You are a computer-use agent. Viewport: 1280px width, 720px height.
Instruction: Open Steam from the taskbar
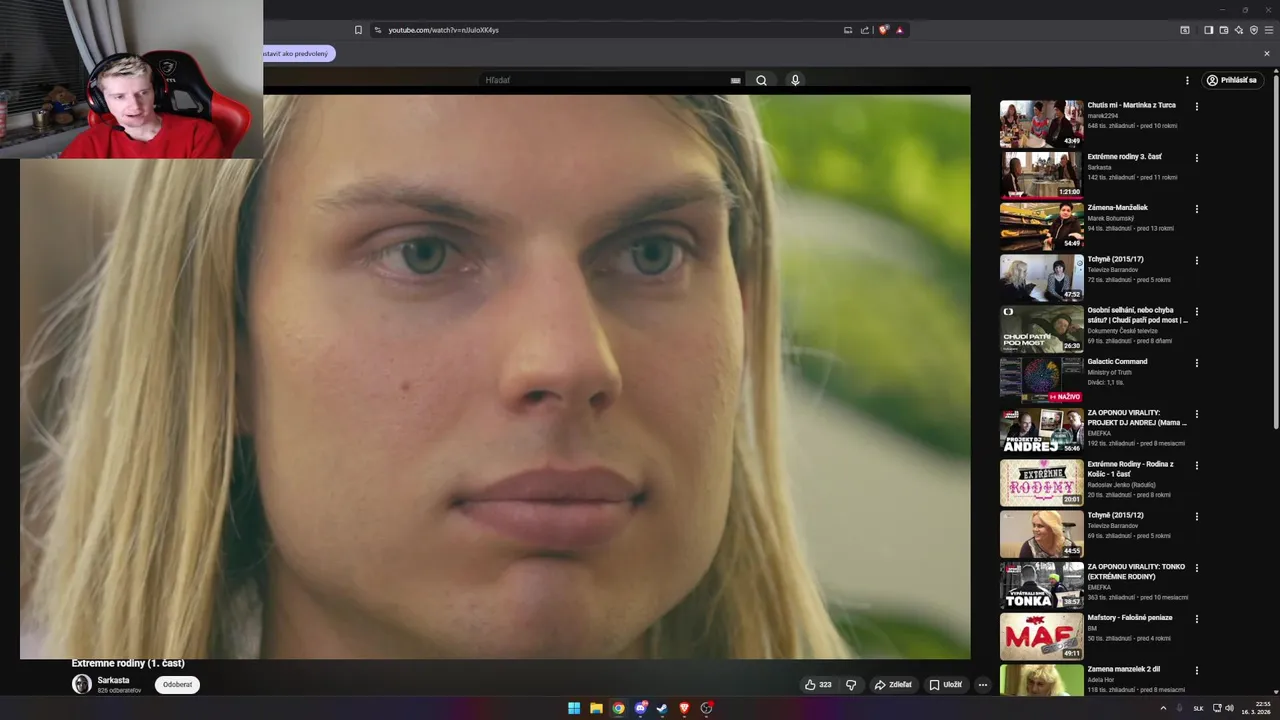[x=662, y=708]
